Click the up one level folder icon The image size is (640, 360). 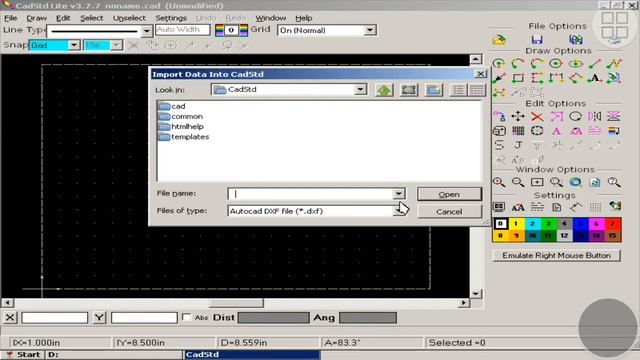(x=384, y=90)
